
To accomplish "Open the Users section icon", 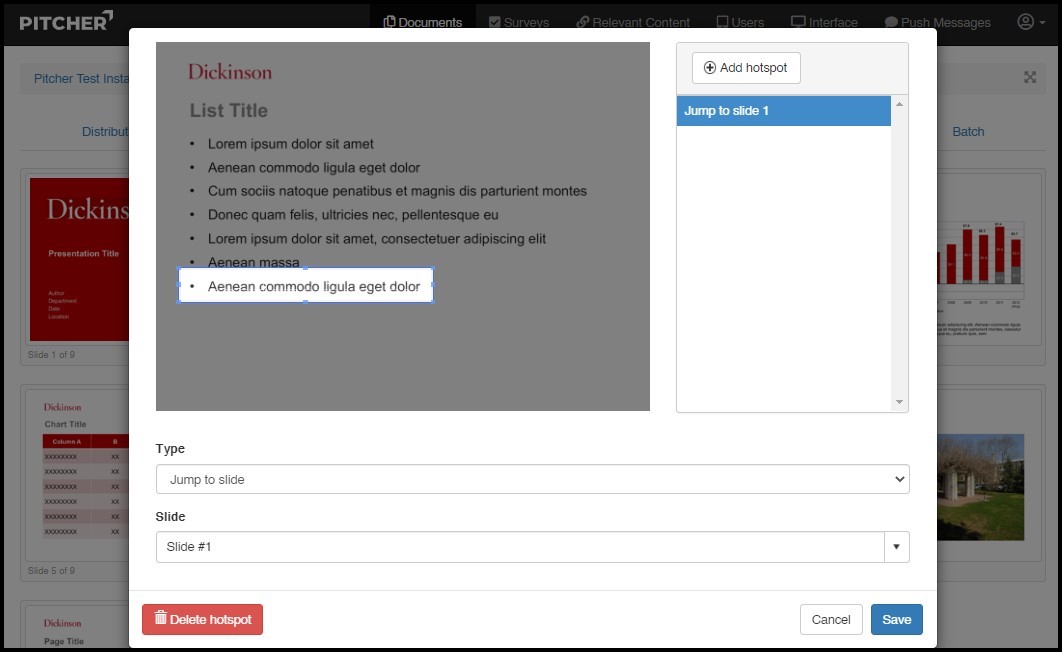I will click(722, 22).
